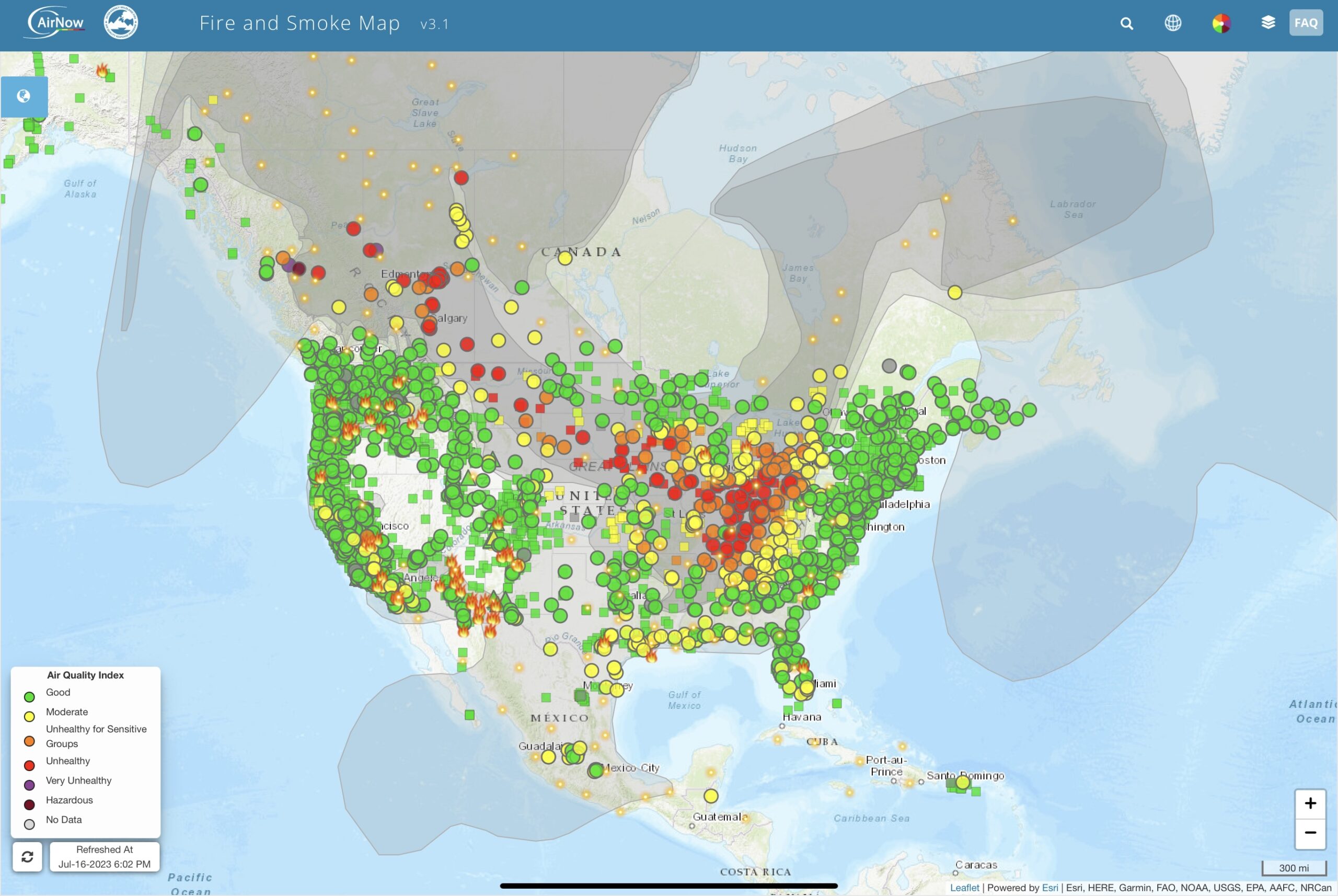This screenshot has width=1338, height=896.
Task: Click the blue globe location button
Action: pos(24,96)
